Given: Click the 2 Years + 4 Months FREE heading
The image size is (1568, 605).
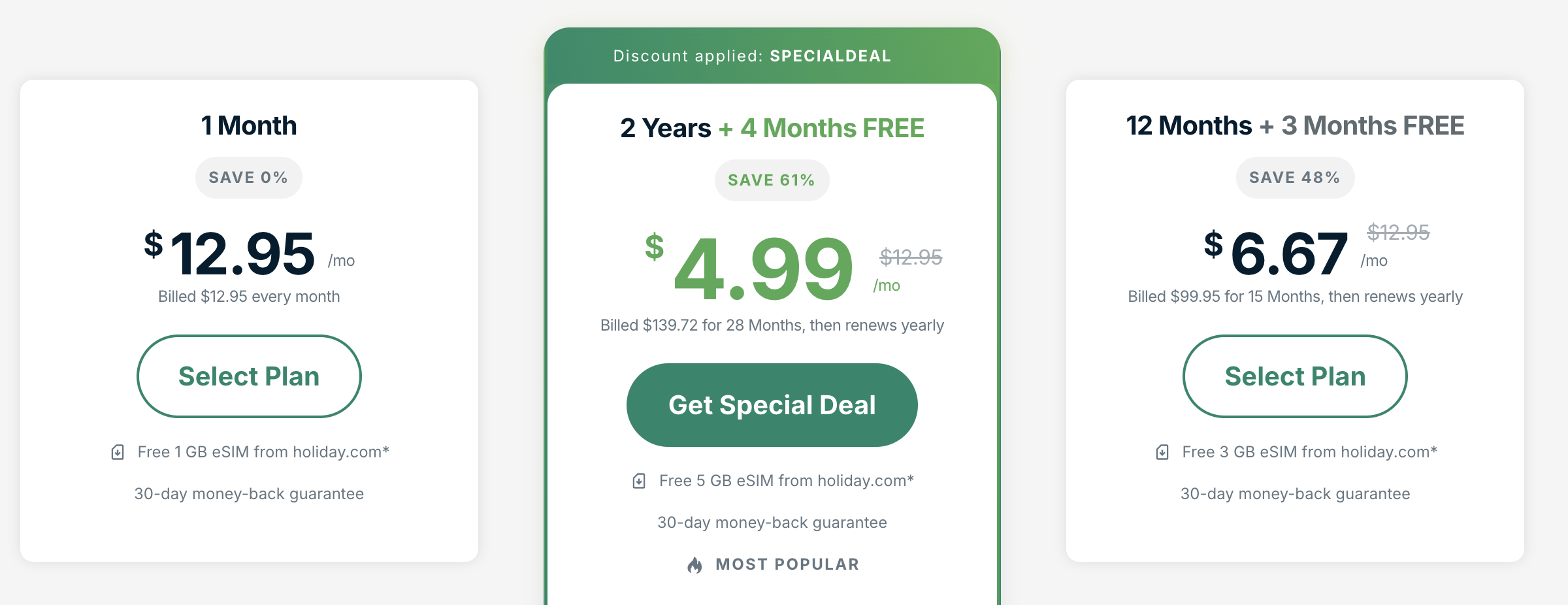Looking at the screenshot, I should [772, 128].
